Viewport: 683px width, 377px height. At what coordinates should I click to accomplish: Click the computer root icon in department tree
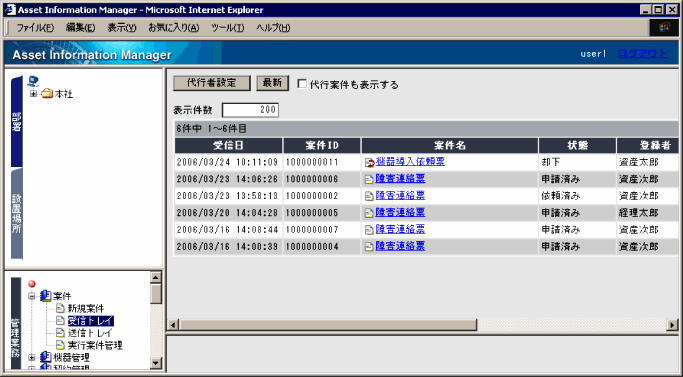click(x=33, y=81)
